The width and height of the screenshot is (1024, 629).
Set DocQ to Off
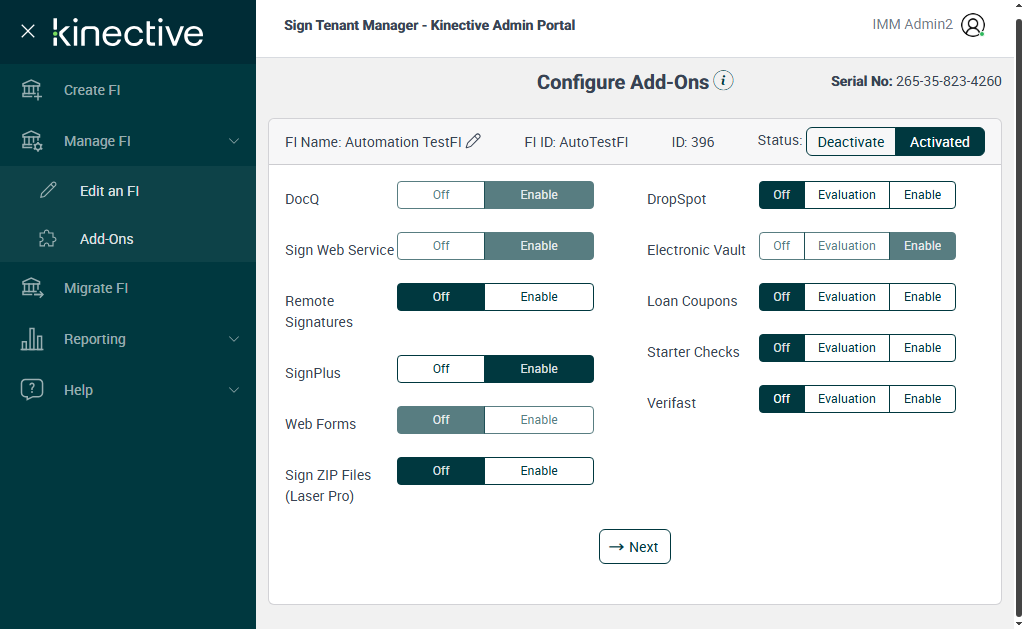[x=441, y=195]
